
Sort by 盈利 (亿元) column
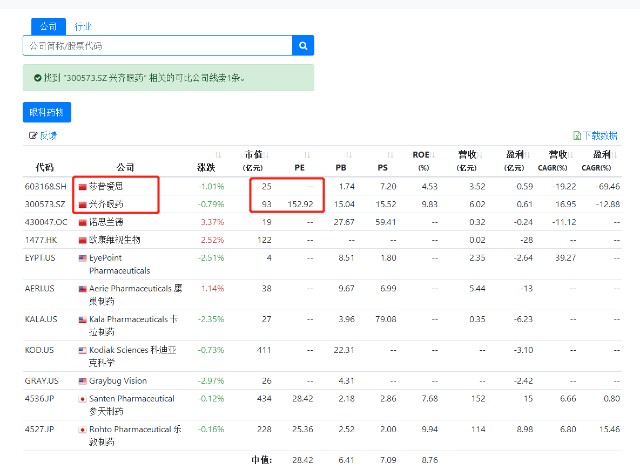pos(527,155)
